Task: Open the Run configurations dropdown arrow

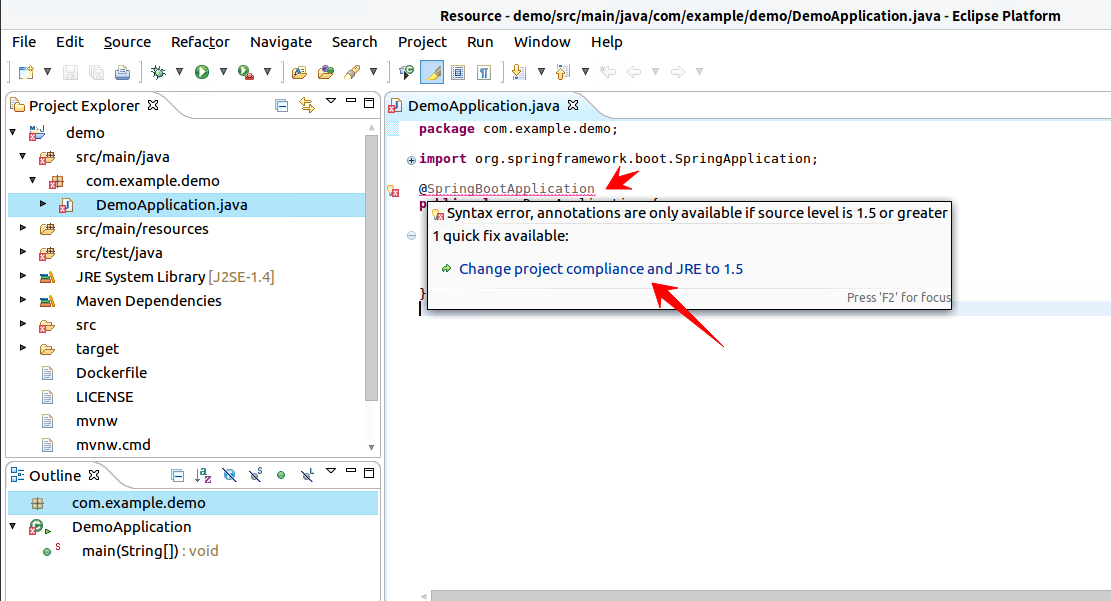Action: pyautogui.click(x=223, y=72)
